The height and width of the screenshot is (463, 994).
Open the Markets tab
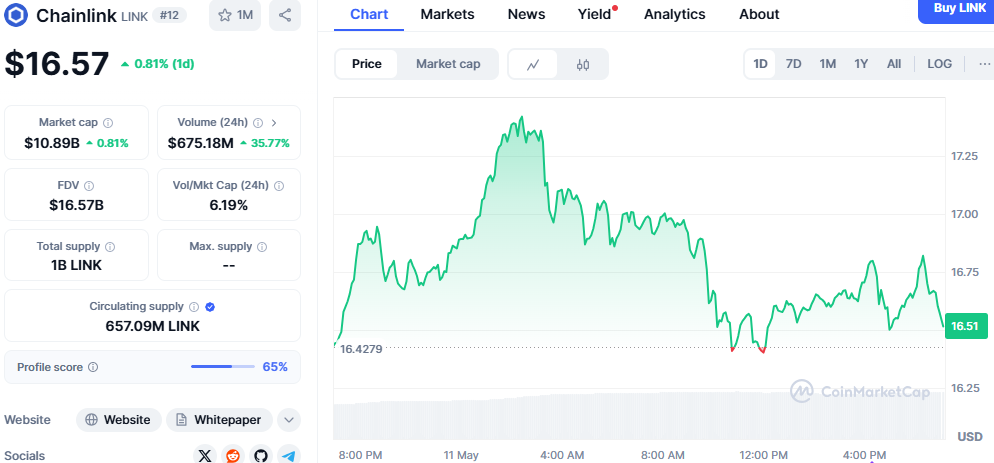[x=447, y=14]
